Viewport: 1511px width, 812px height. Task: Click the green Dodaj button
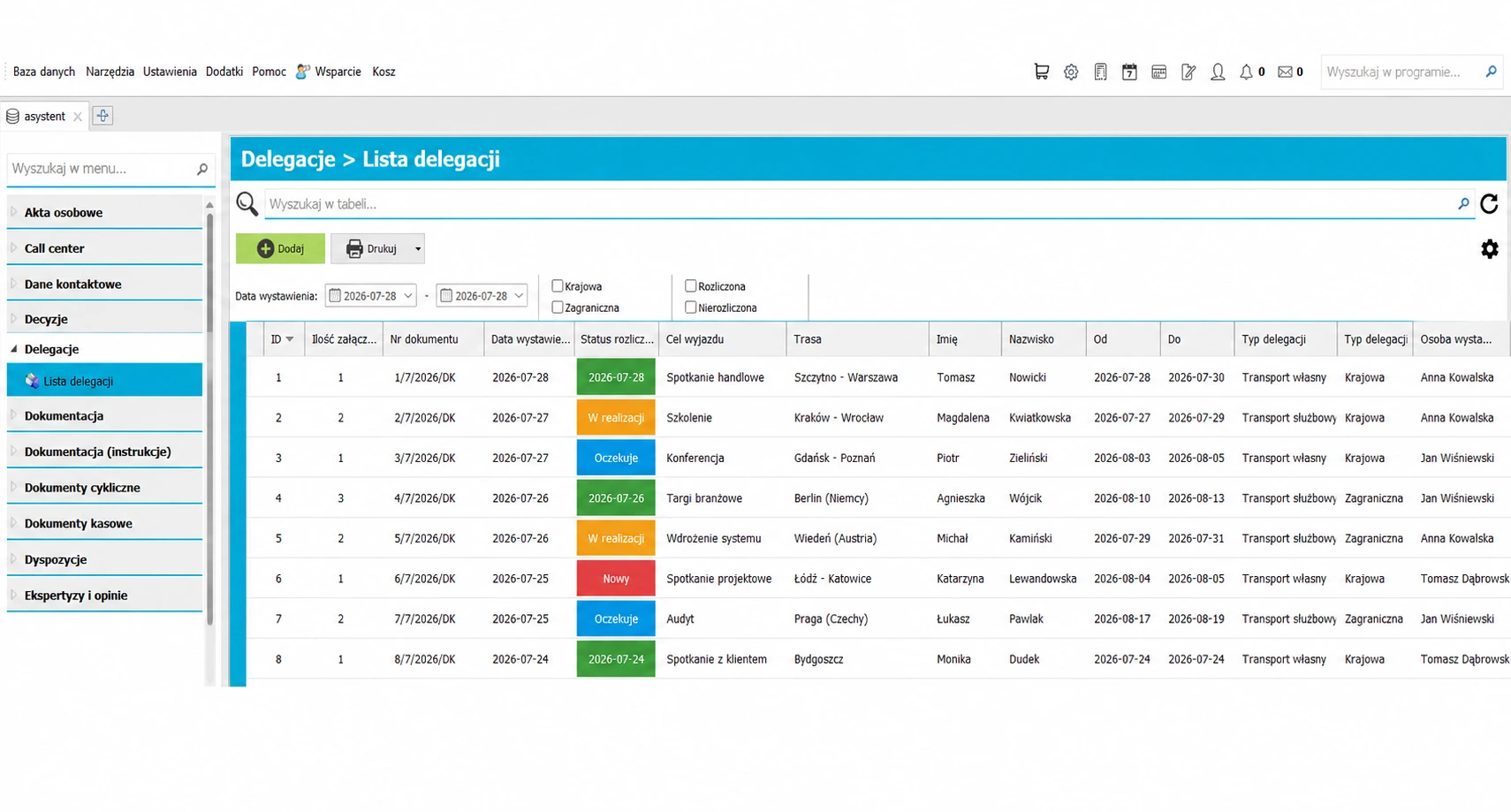[x=280, y=249]
